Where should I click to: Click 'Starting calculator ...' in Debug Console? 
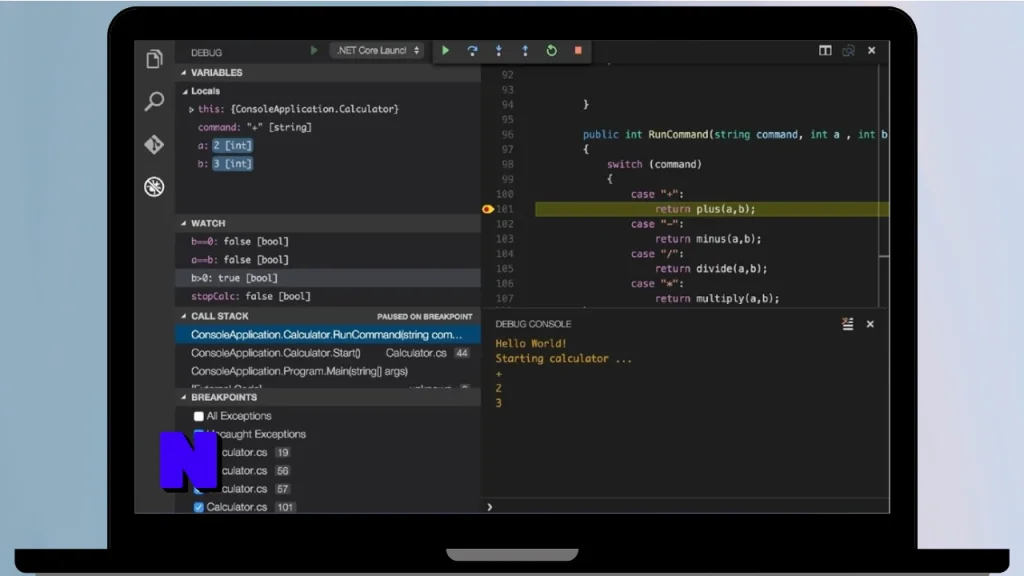tap(563, 359)
